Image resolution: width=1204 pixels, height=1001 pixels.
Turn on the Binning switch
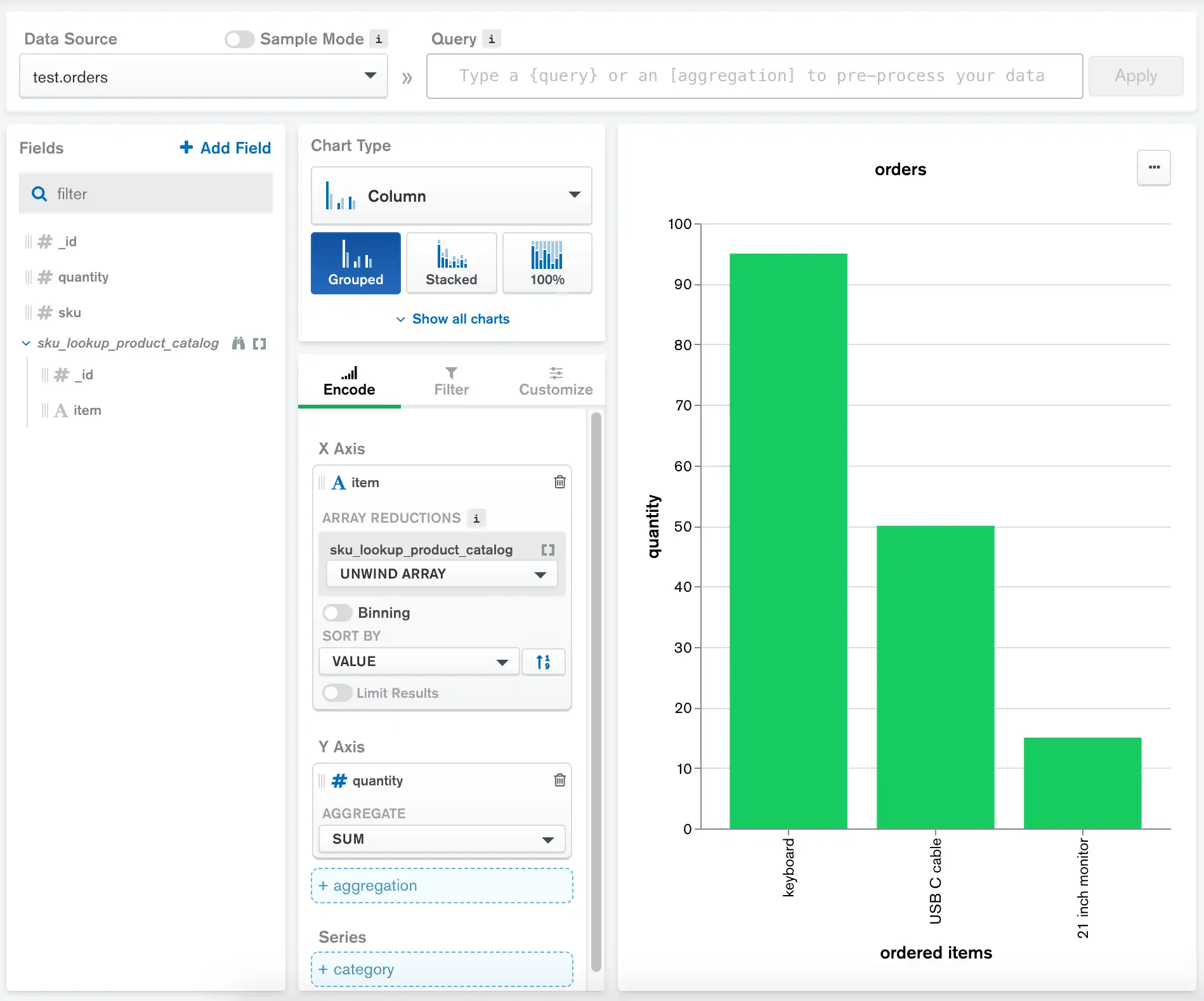(337, 613)
